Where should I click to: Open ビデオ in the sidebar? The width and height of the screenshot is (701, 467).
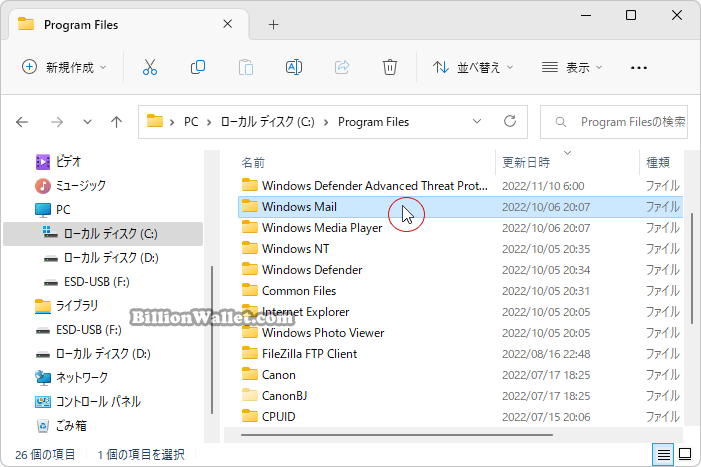click(x=59, y=161)
